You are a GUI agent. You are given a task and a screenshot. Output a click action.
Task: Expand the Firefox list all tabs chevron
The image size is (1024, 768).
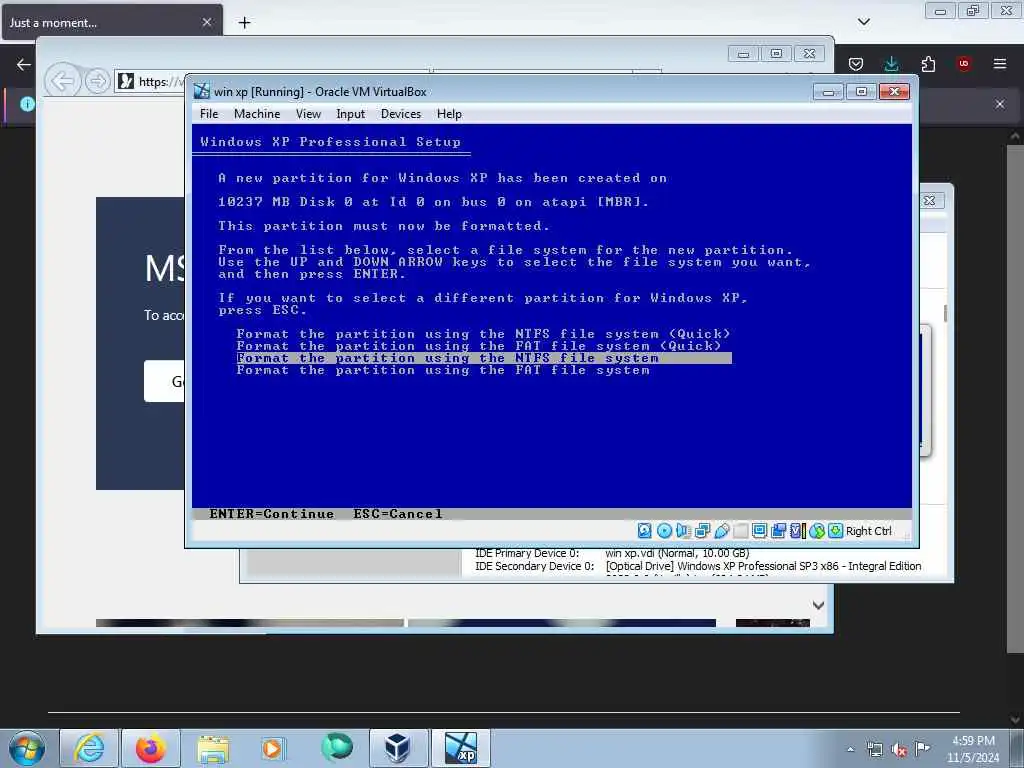864,22
